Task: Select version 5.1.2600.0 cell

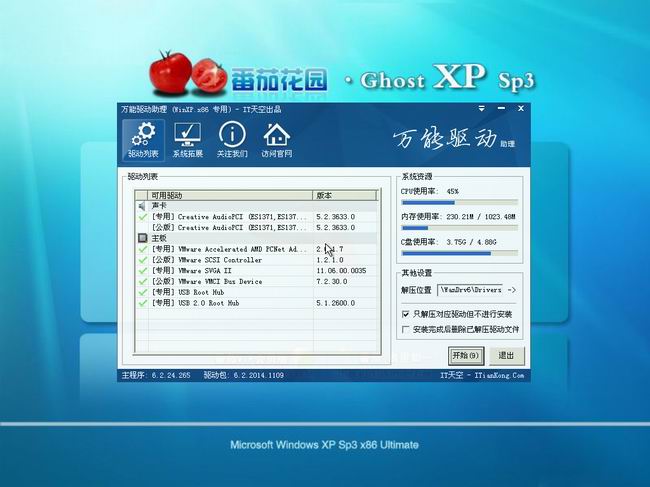Action: point(335,303)
